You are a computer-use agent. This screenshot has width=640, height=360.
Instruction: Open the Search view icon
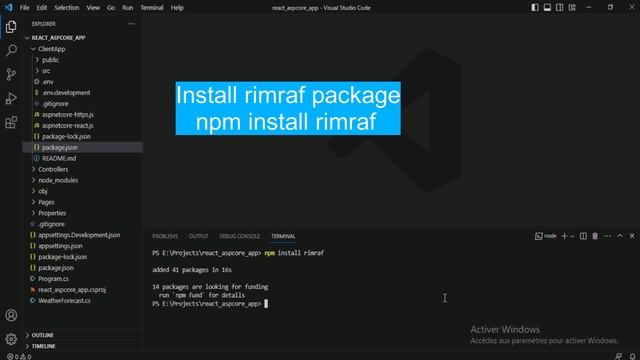(11, 50)
